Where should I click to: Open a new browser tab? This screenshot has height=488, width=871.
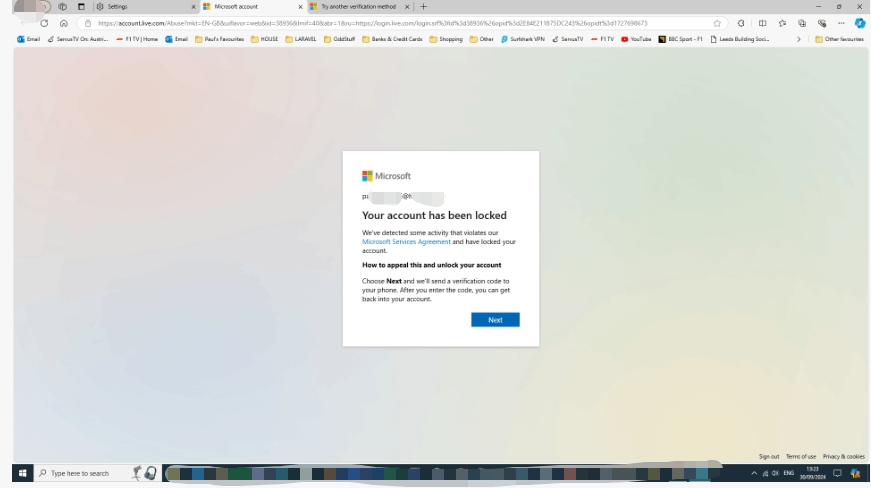423,7
